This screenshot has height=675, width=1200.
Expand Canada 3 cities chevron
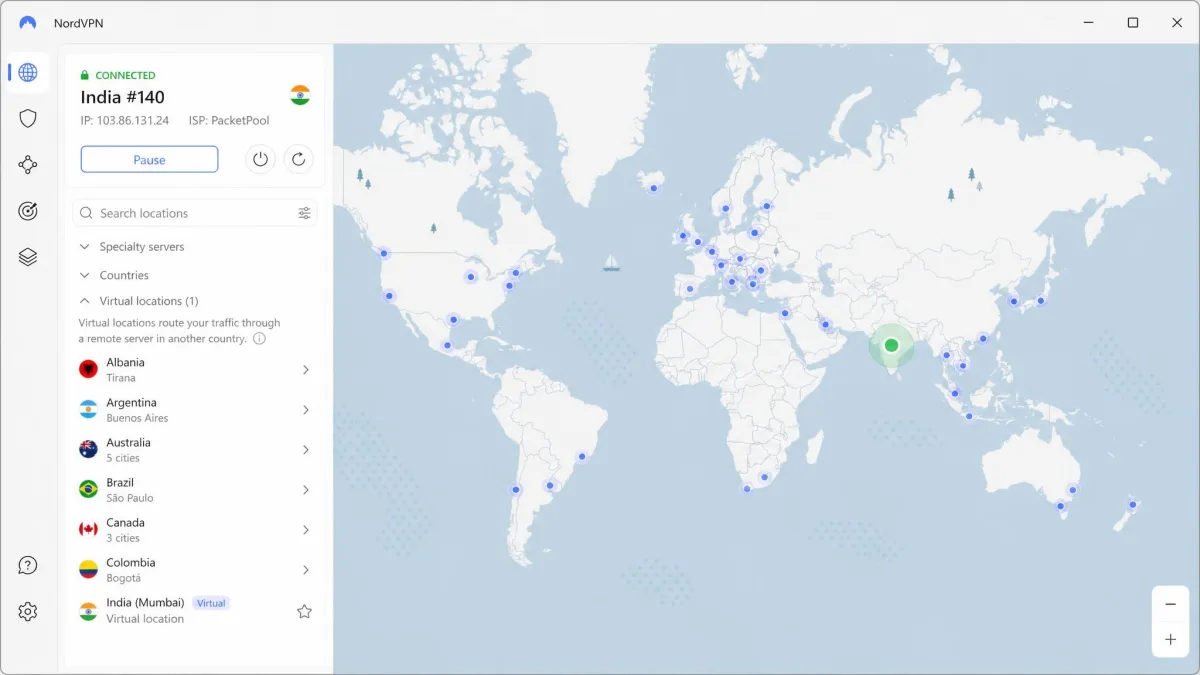pos(305,530)
